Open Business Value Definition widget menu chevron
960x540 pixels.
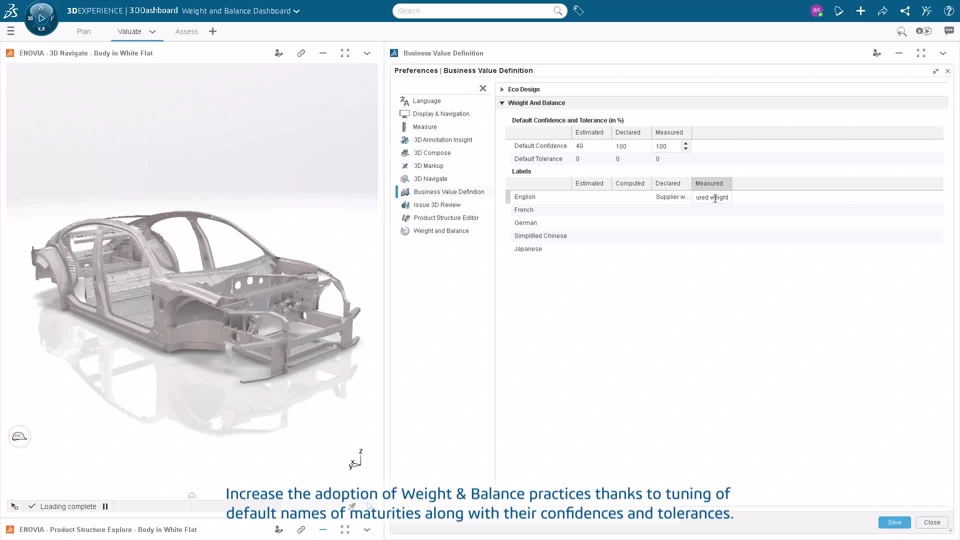click(x=943, y=53)
